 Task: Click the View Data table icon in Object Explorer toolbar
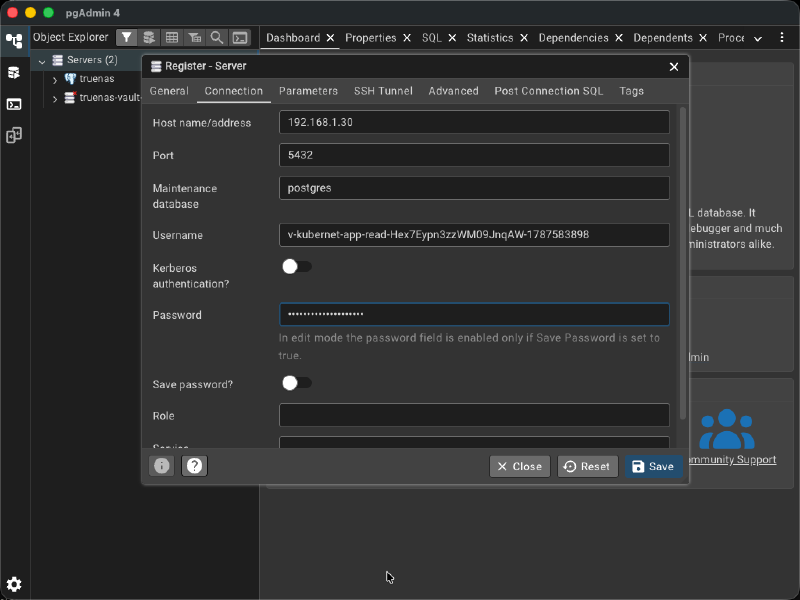point(172,37)
